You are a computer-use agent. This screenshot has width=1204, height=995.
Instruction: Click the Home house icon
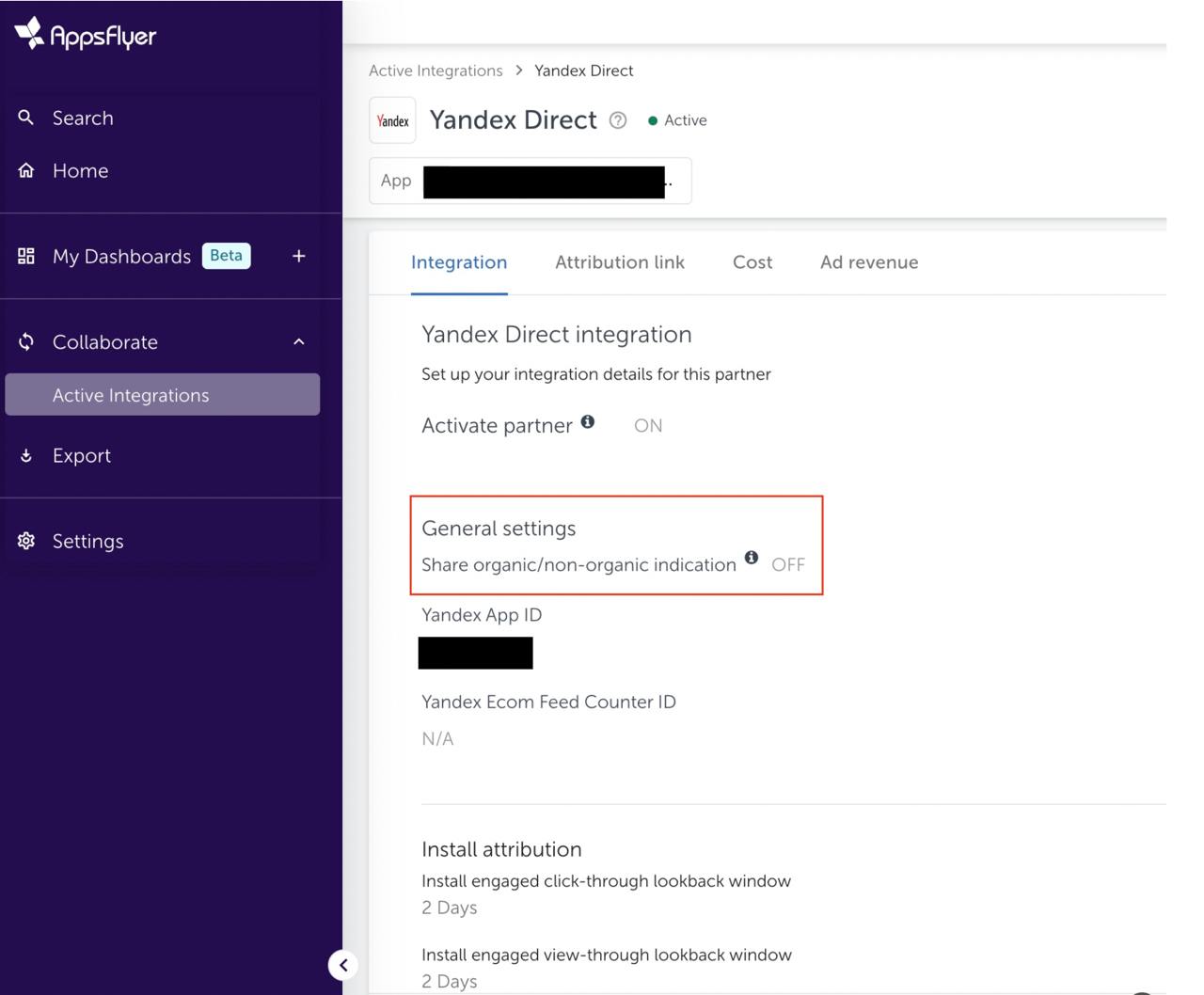click(26, 170)
